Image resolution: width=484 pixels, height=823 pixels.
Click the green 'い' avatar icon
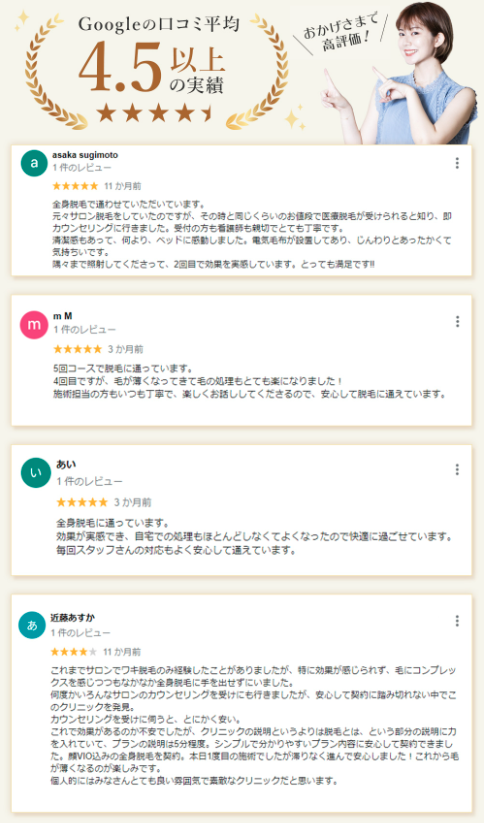pyautogui.click(x=36, y=473)
